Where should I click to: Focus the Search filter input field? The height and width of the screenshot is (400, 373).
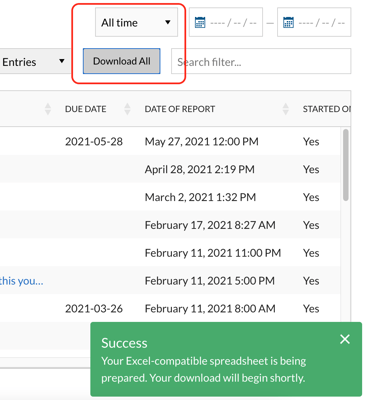point(261,61)
